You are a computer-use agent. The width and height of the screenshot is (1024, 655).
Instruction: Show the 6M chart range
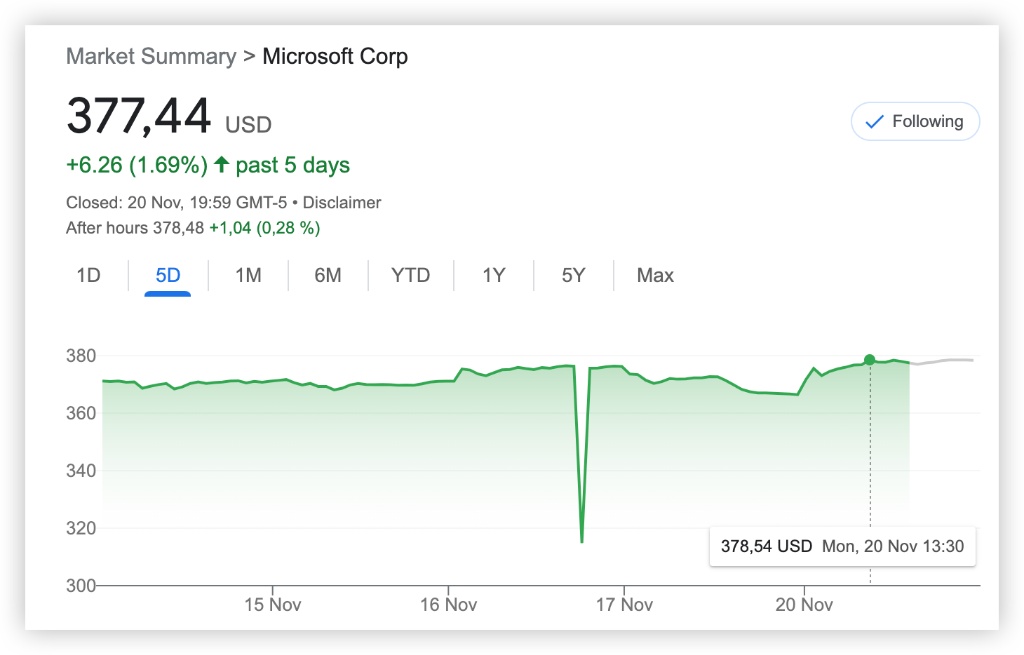coord(328,275)
